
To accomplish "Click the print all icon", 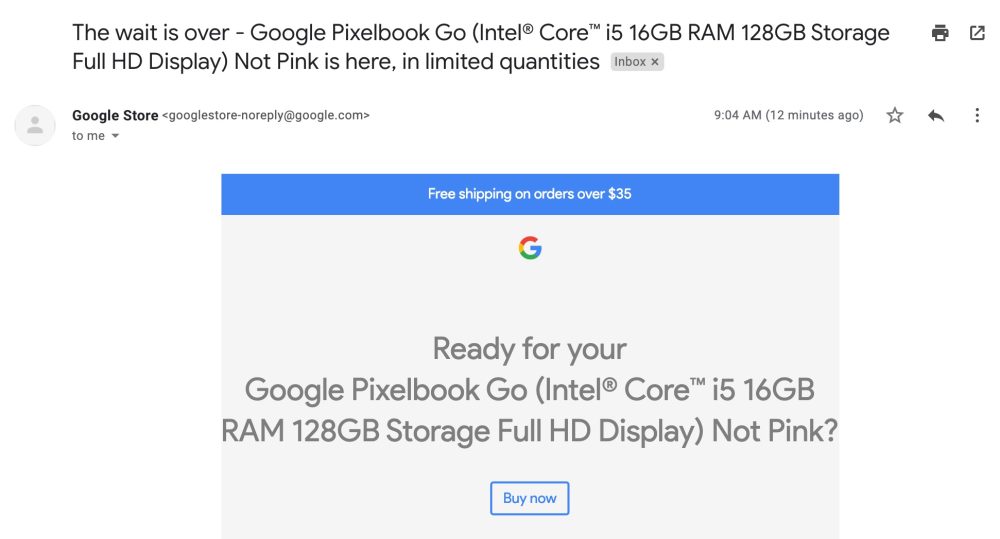I will (x=940, y=33).
